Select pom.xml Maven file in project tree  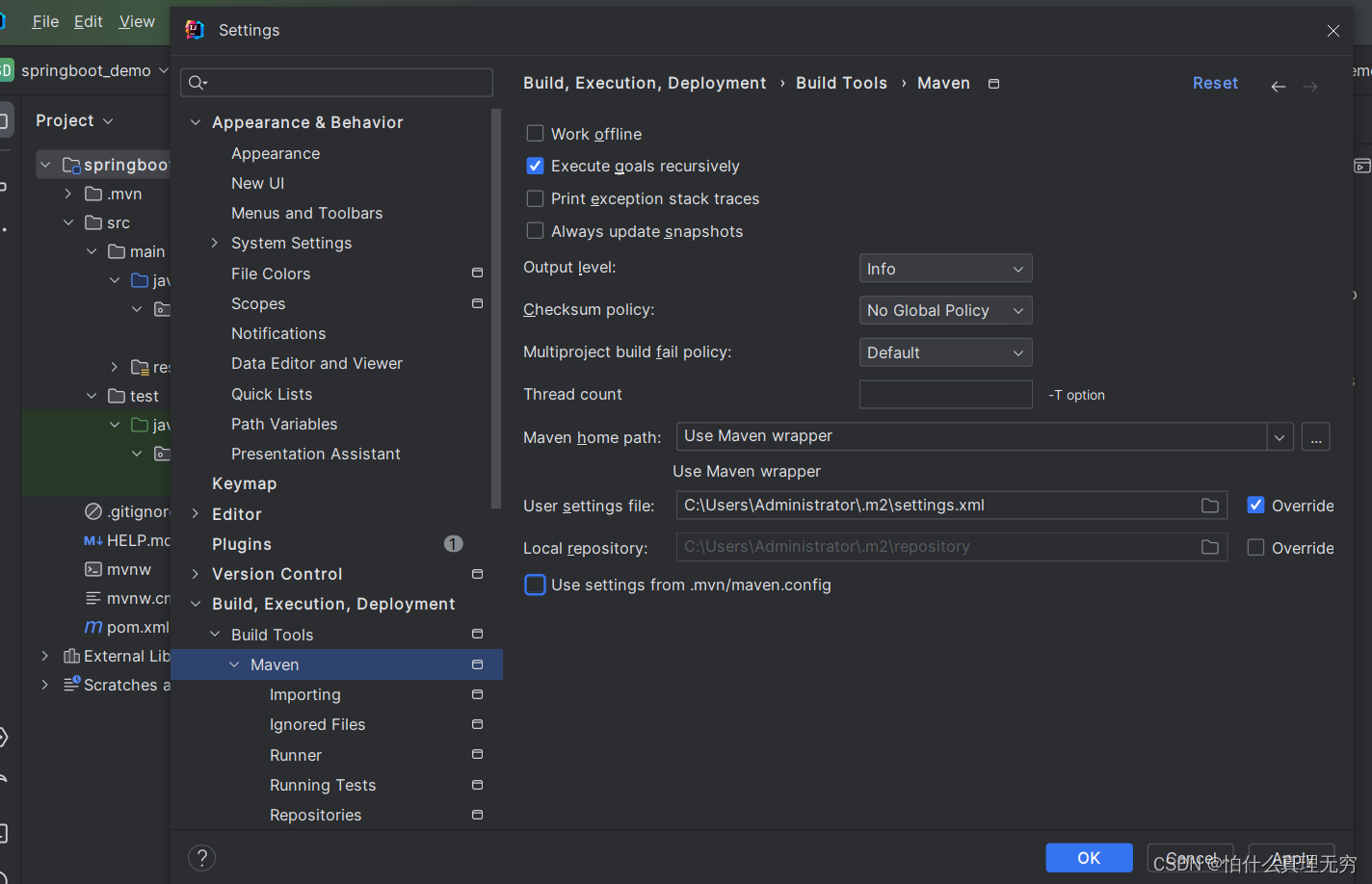click(127, 627)
